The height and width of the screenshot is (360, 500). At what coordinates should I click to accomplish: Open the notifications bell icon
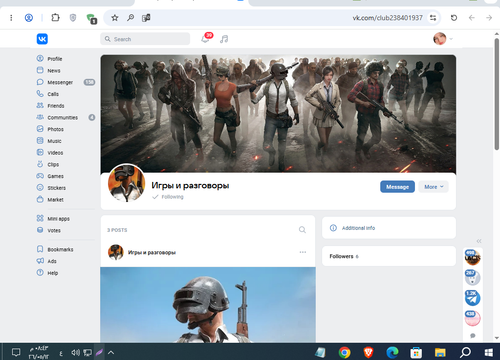point(205,39)
